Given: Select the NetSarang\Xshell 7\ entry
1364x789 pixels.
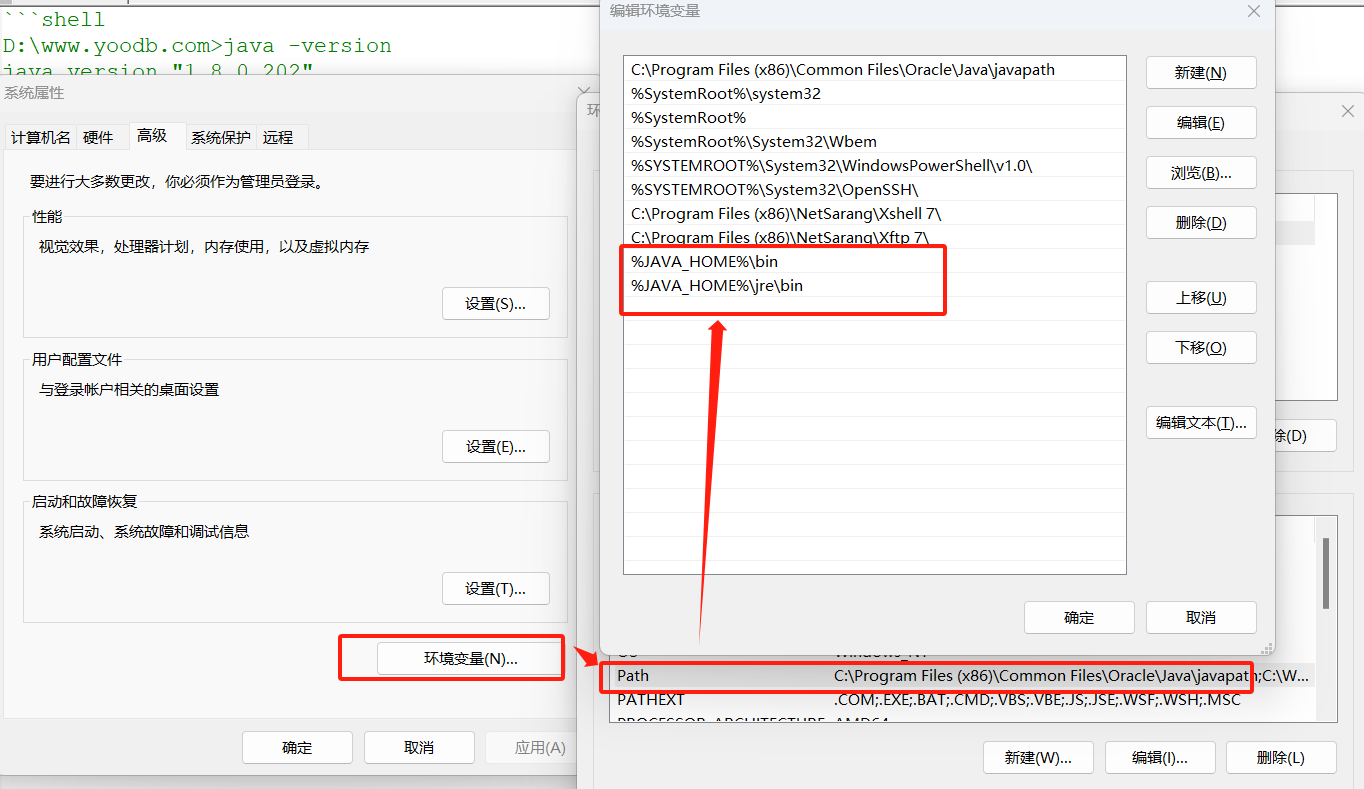Looking at the screenshot, I should pos(875,213).
